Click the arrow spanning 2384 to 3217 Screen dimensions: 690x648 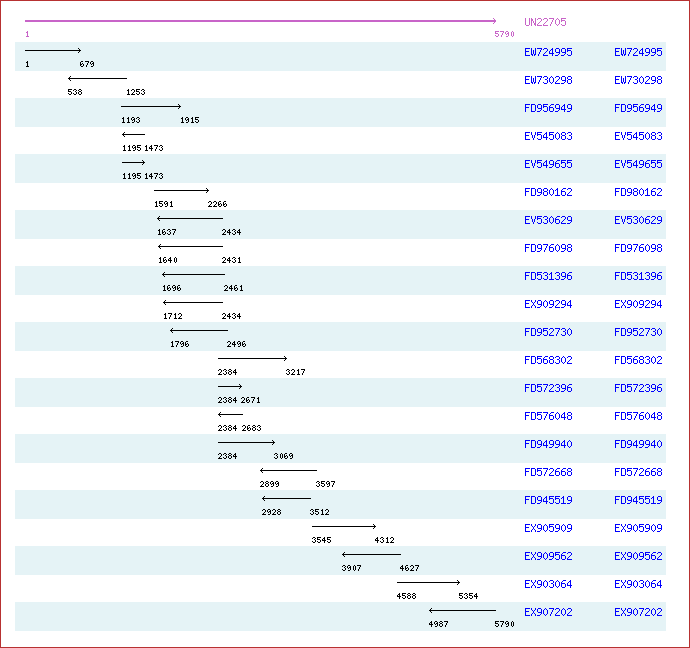(x=252, y=358)
